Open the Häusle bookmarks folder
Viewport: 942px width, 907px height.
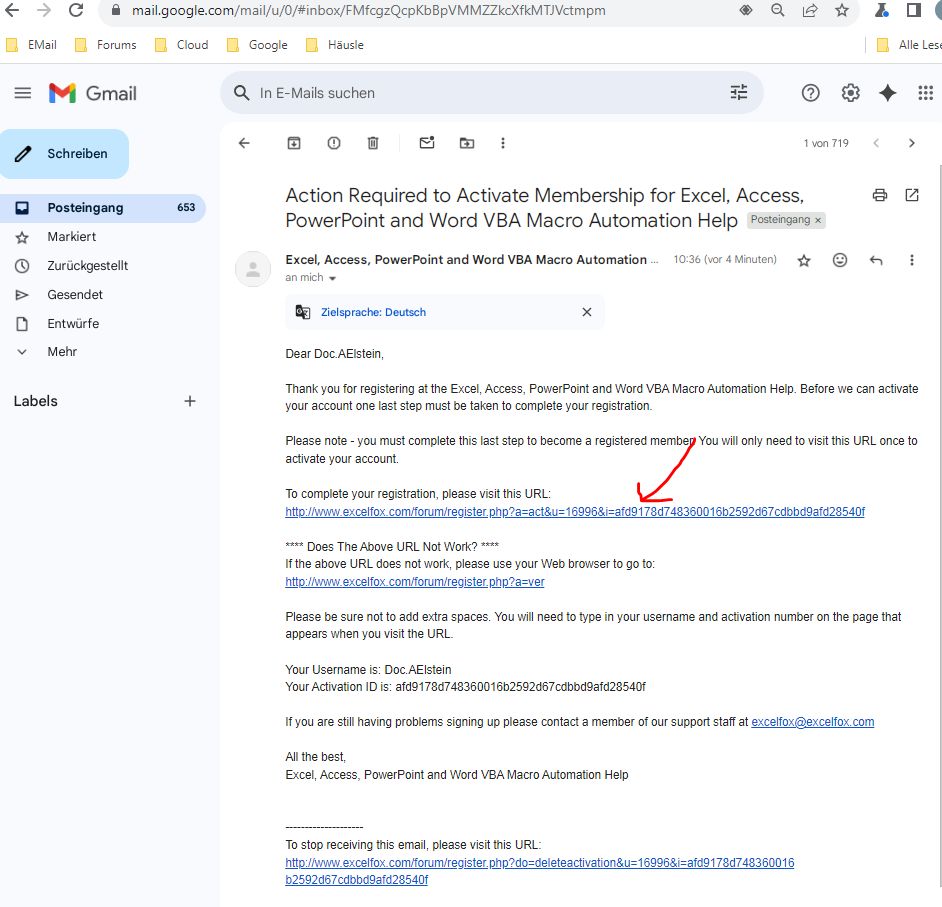(335, 45)
